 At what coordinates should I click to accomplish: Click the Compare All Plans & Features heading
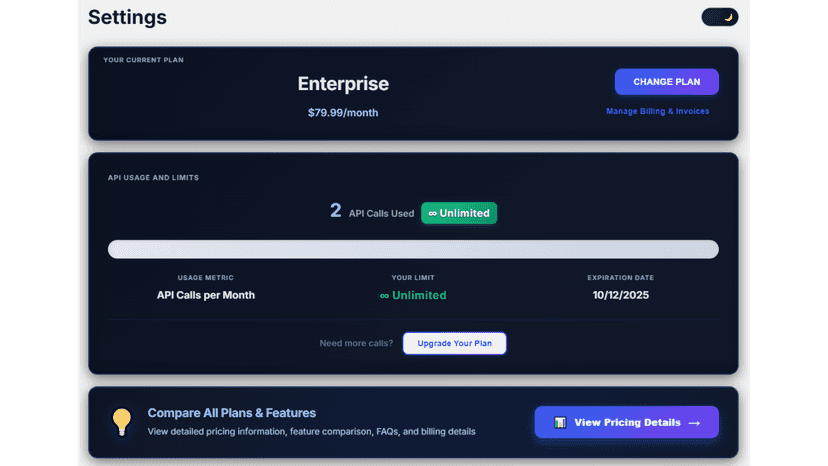pos(231,413)
